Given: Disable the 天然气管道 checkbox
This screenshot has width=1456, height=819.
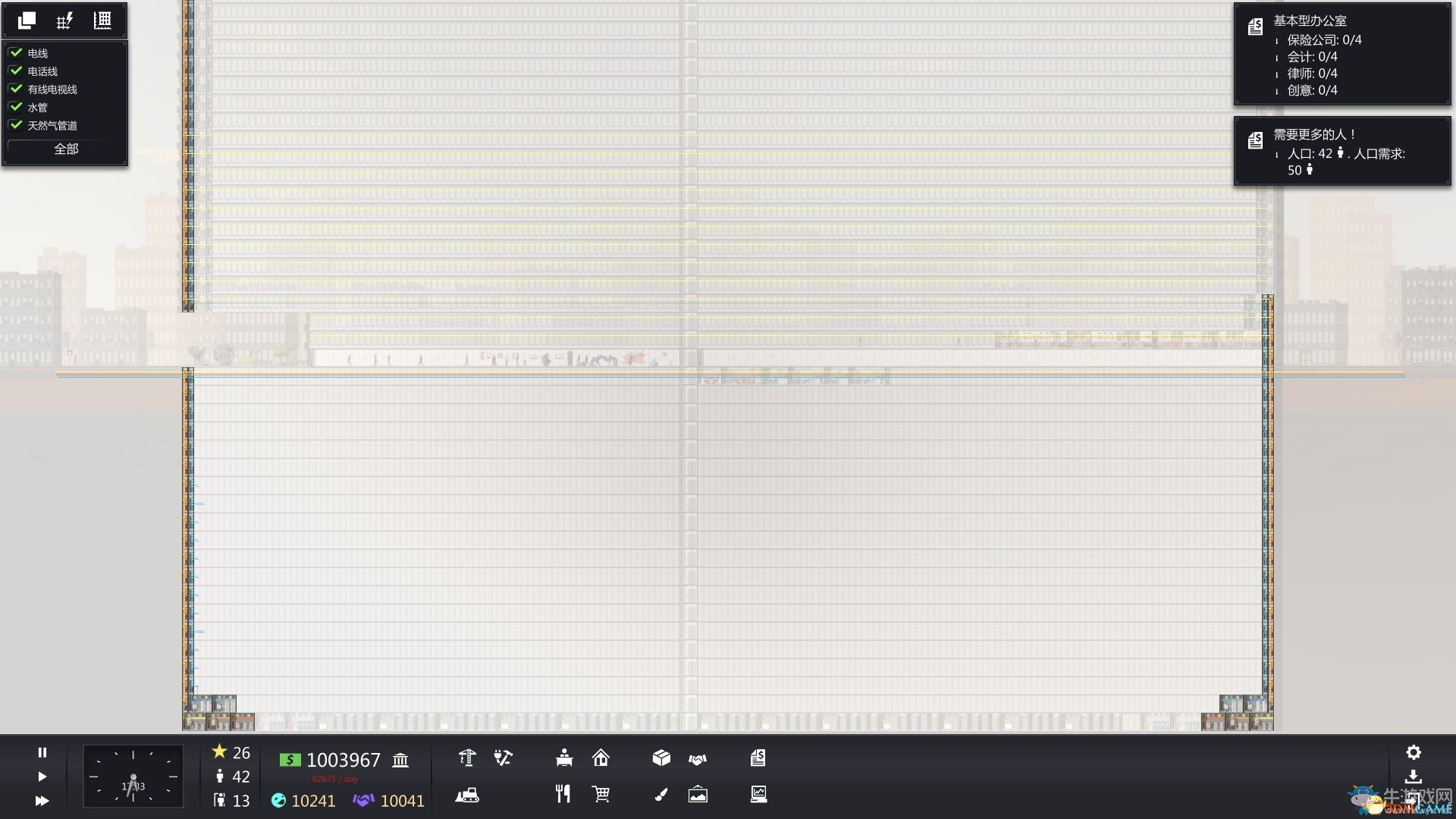Looking at the screenshot, I should 16,125.
